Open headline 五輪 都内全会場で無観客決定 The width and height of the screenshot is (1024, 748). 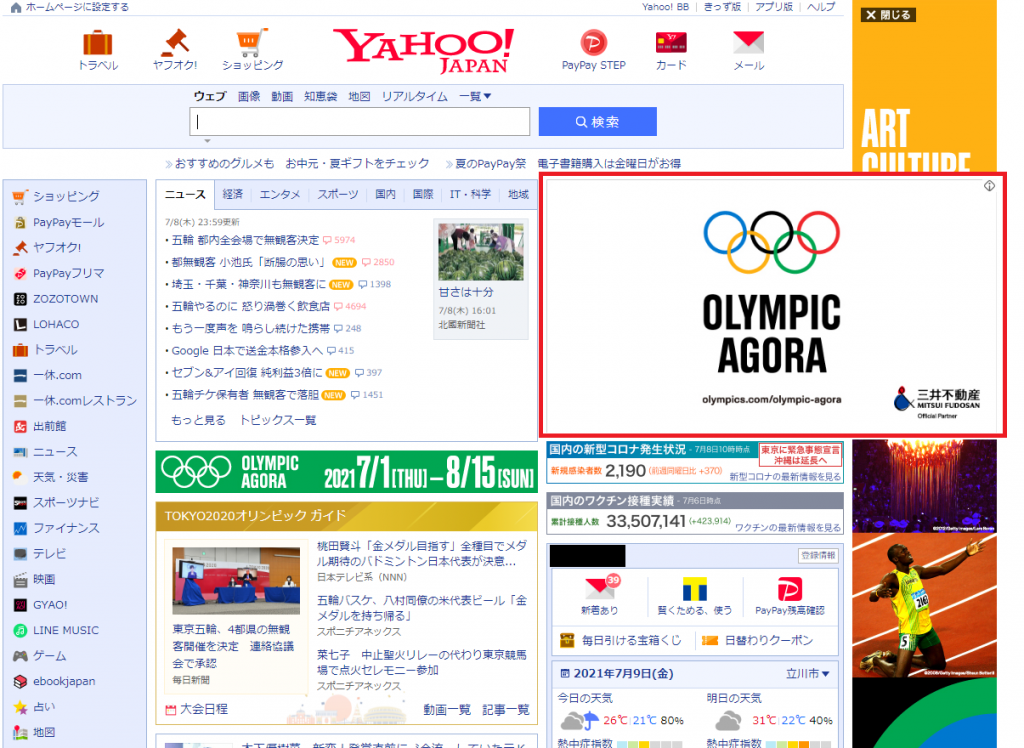click(x=245, y=240)
